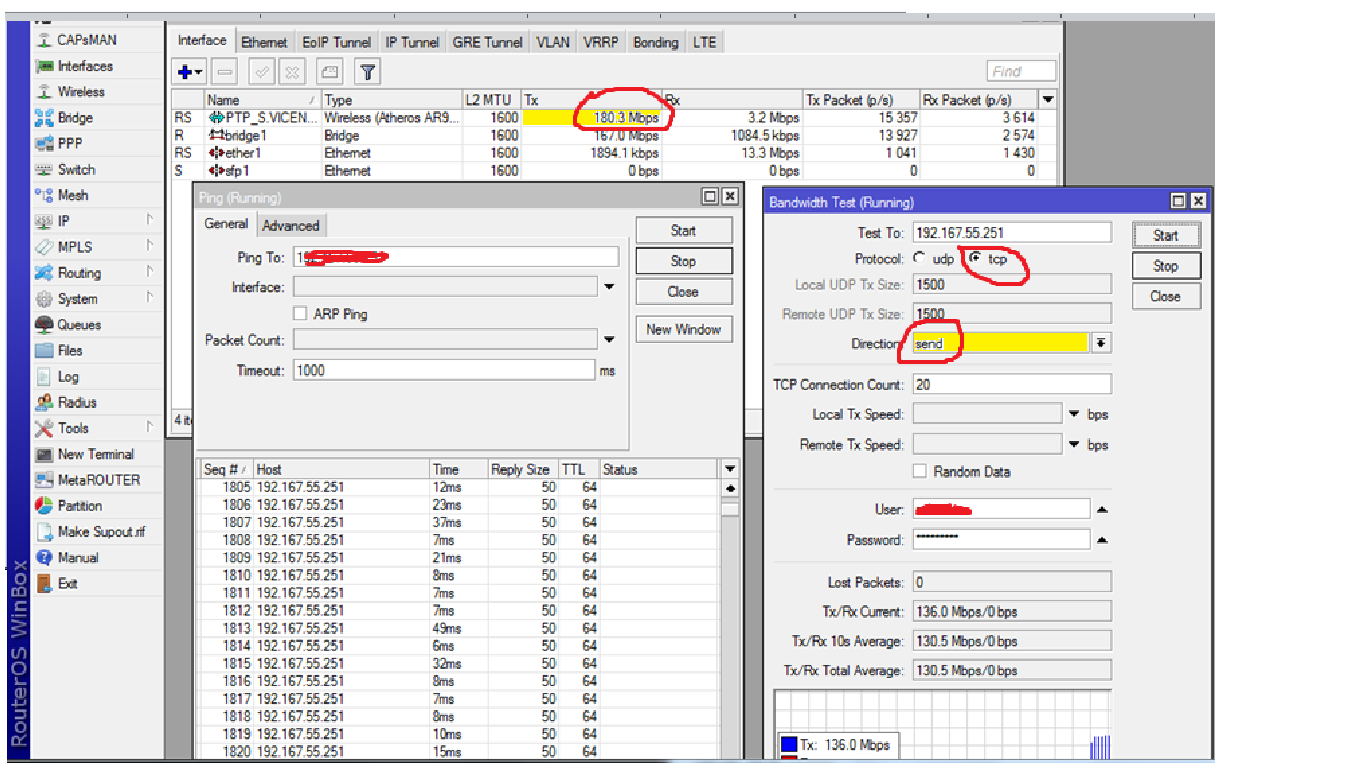The image size is (1366, 768).
Task: Open the Switch sidebar entry
Action: click(76, 170)
